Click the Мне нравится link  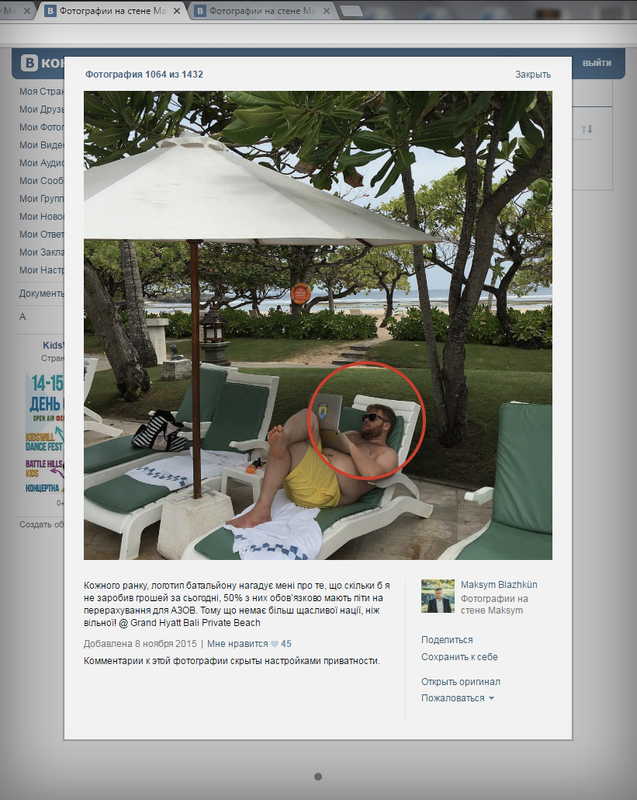237,644
